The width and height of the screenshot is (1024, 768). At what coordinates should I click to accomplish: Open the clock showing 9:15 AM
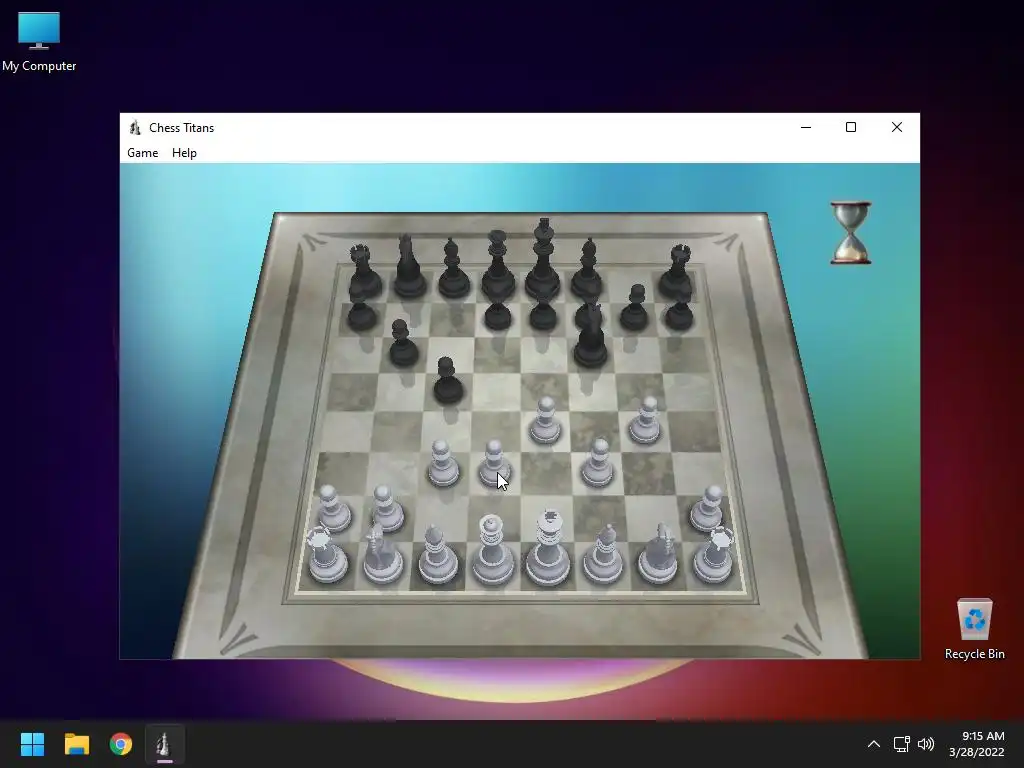coord(976,744)
